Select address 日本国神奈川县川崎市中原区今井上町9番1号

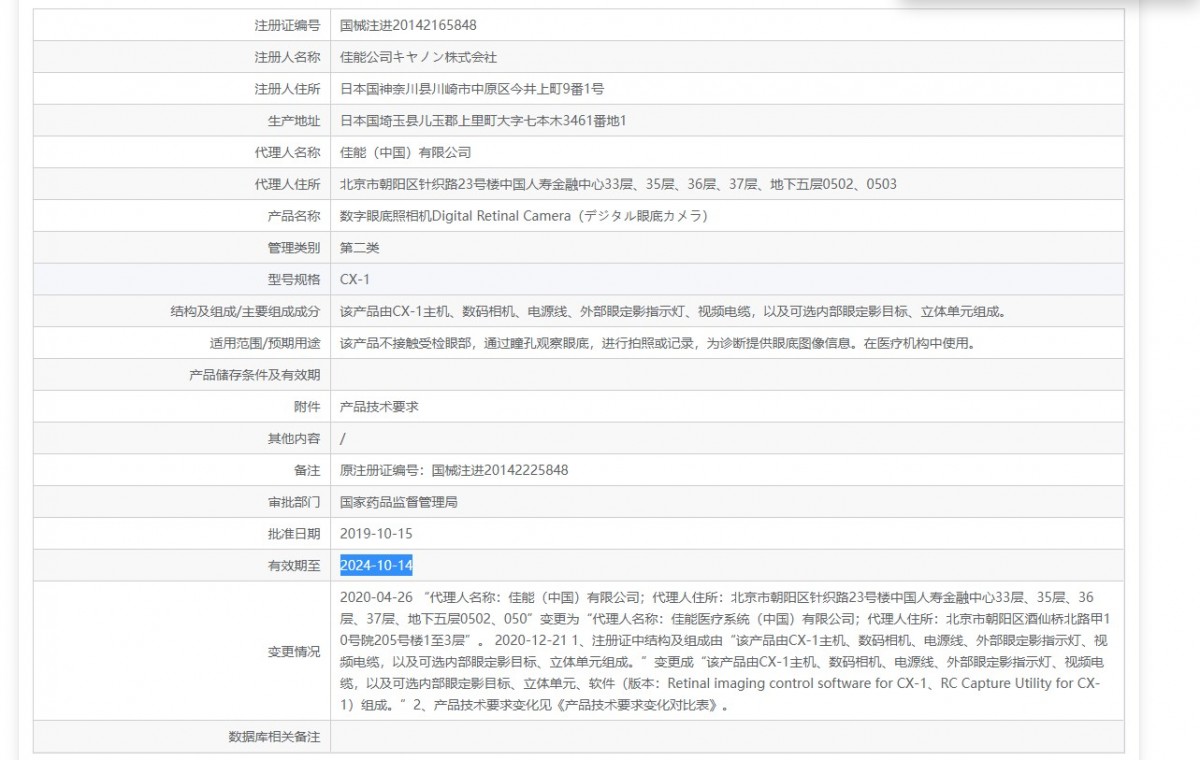(x=472, y=89)
